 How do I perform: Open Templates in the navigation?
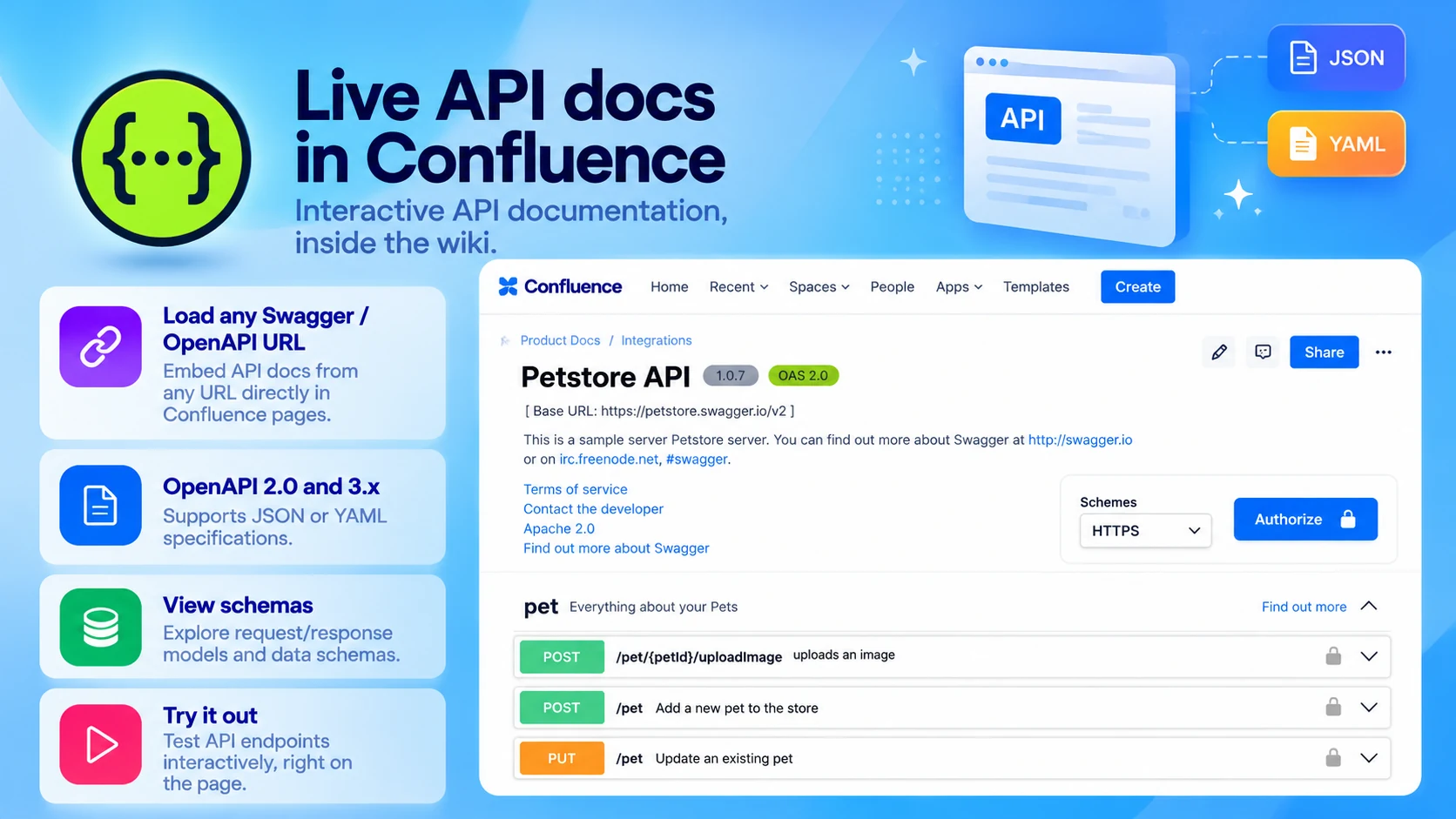coord(1035,286)
